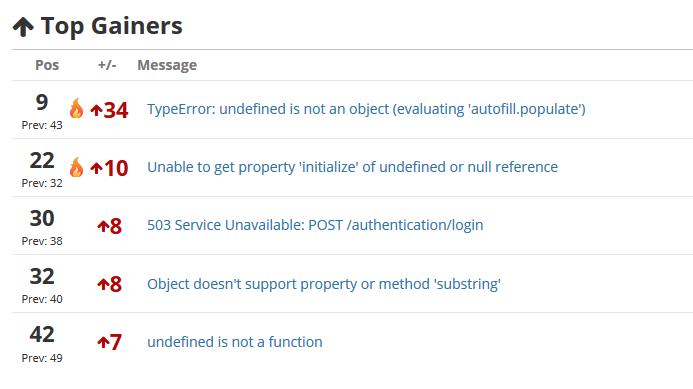Viewport: 693px width, 389px height.
Task: Click the red up arrow beside 34
Action: (x=96, y=110)
